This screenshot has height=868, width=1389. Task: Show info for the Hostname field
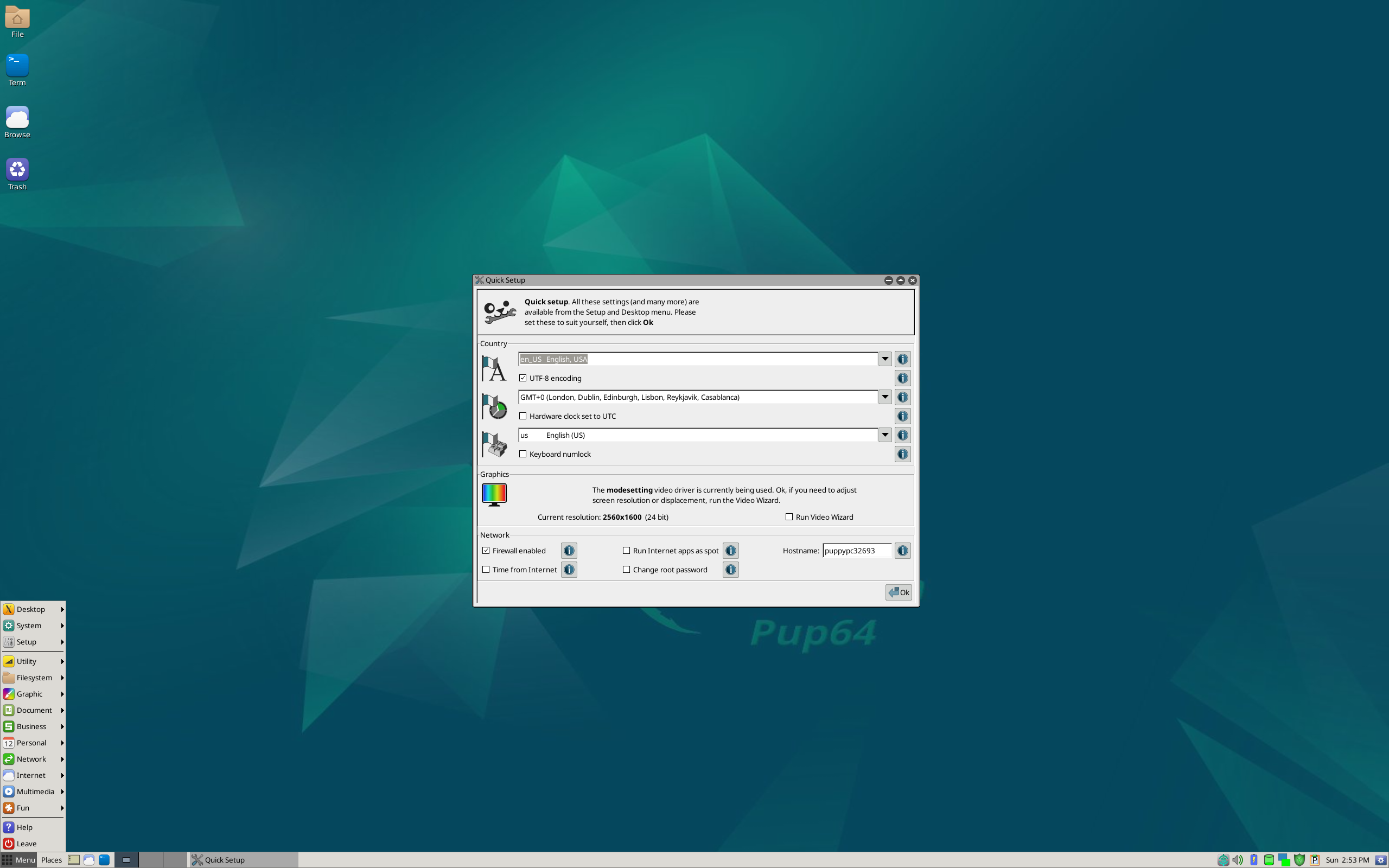[x=902, y=551]
